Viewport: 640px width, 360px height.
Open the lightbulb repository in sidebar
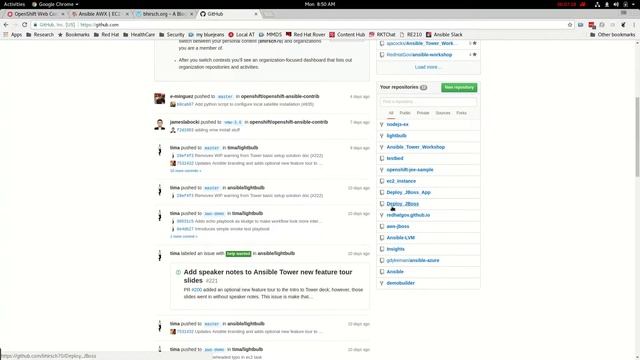coord(396,136)
